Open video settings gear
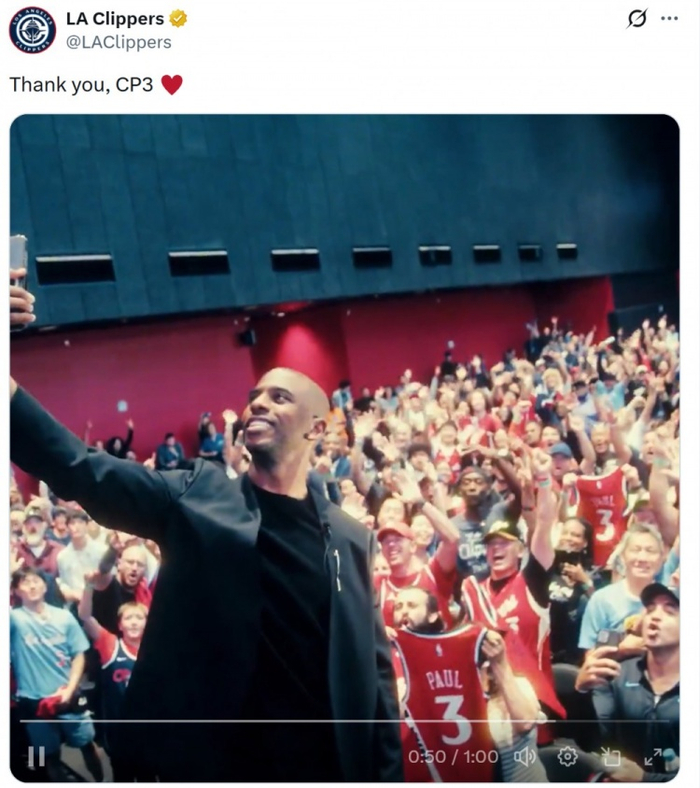Viewport: 700px width, 788px height. pos(567,756)
